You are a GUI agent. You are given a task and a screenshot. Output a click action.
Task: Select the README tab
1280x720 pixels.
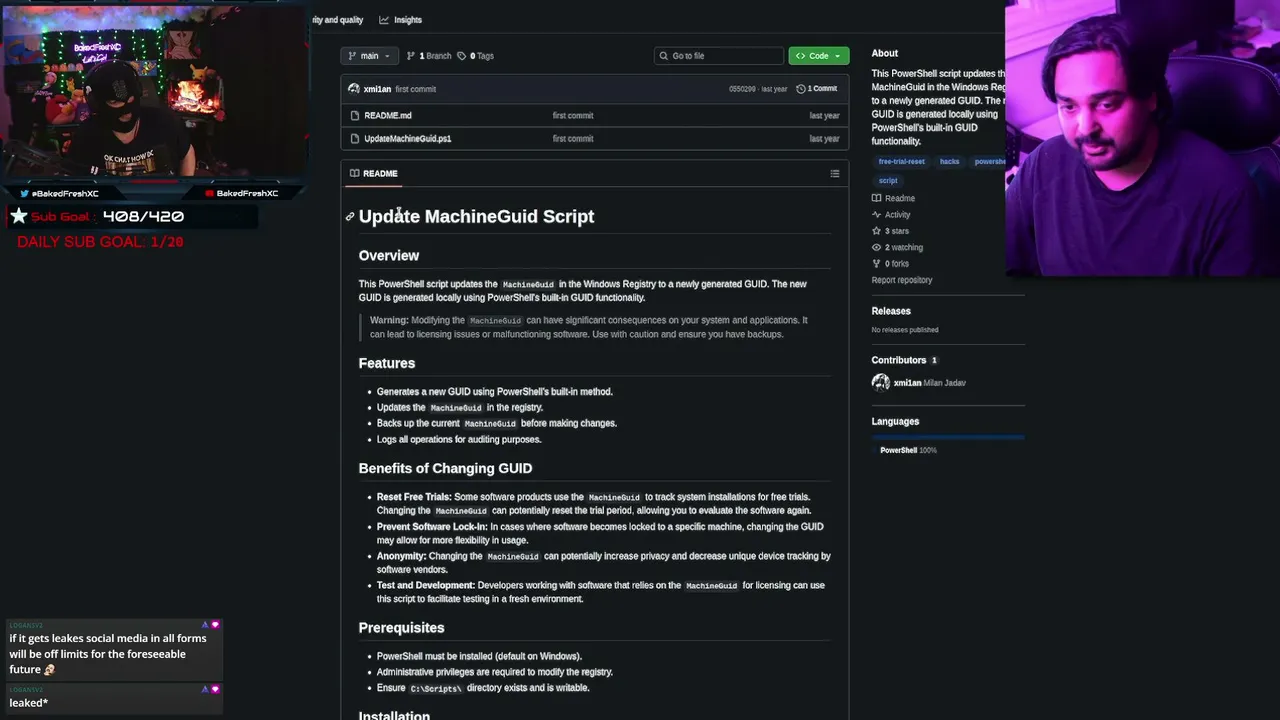tap(374, 174)
